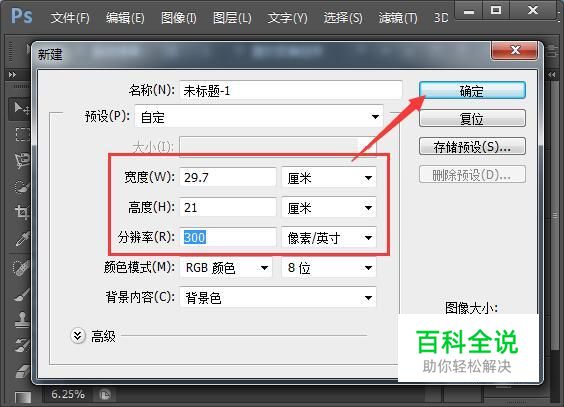Image resolution: width=564 pixels, height=407 pixels.
Task: Close the 新建 dialog
Action: click(514, 50)
